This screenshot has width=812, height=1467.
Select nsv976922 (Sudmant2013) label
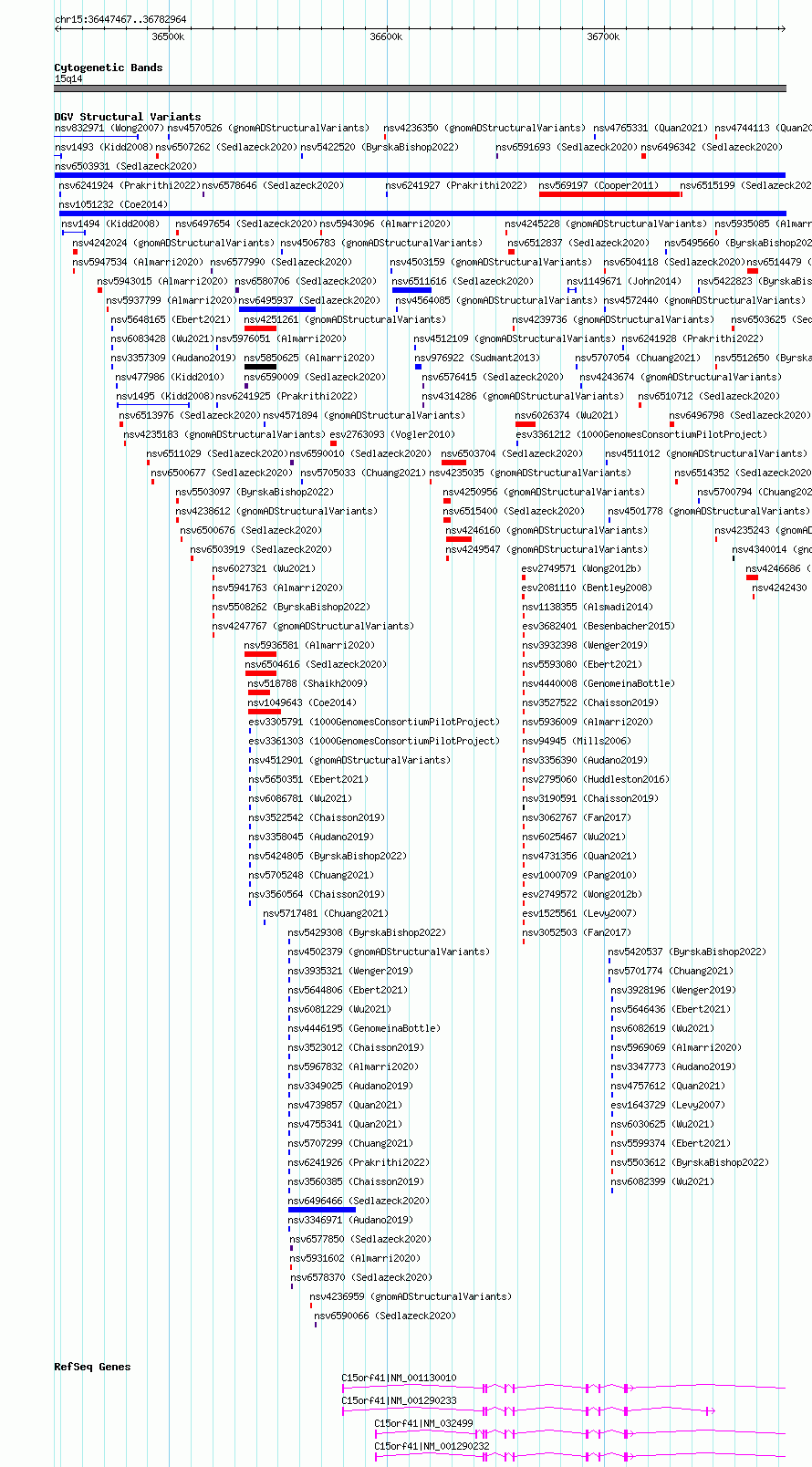(x=477, y=358)
